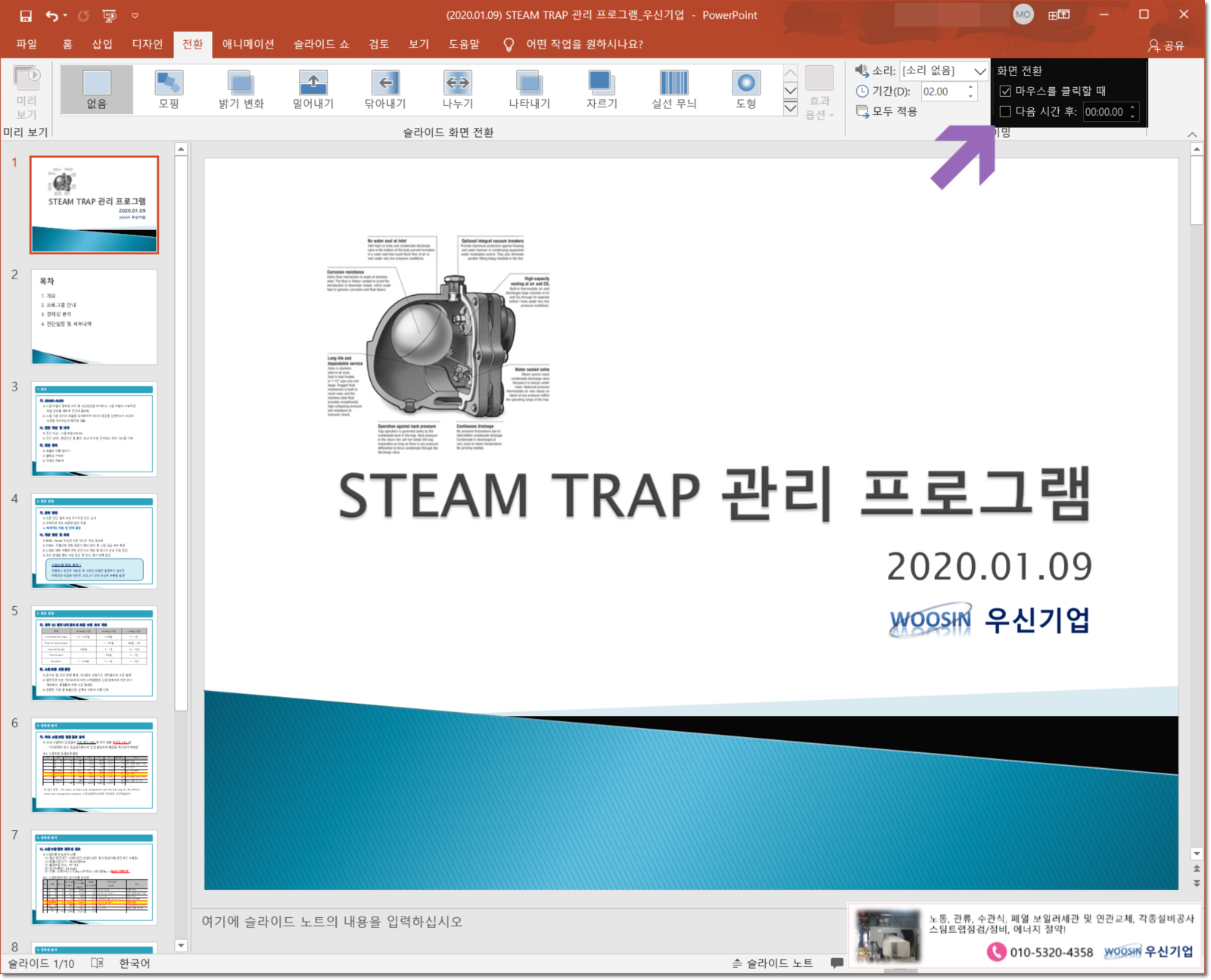Open the 도움말 tab

464,44
